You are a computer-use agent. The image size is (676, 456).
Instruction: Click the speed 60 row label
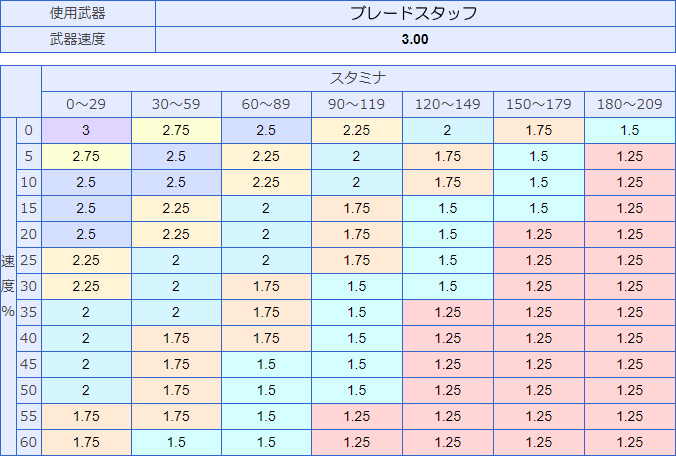[x=29, y=442]
